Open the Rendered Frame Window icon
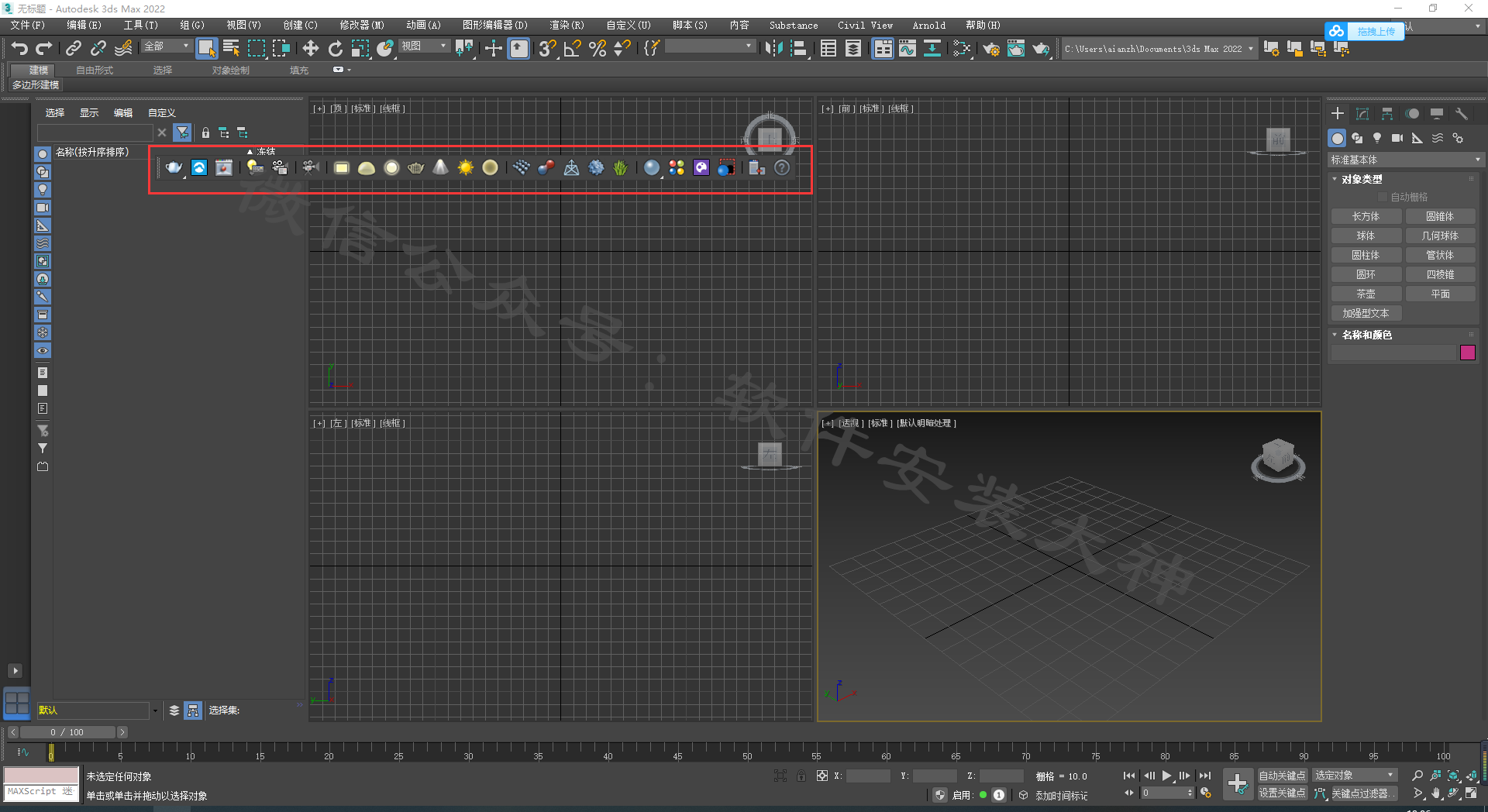 pyautogui.click(x=1016, y=49)
